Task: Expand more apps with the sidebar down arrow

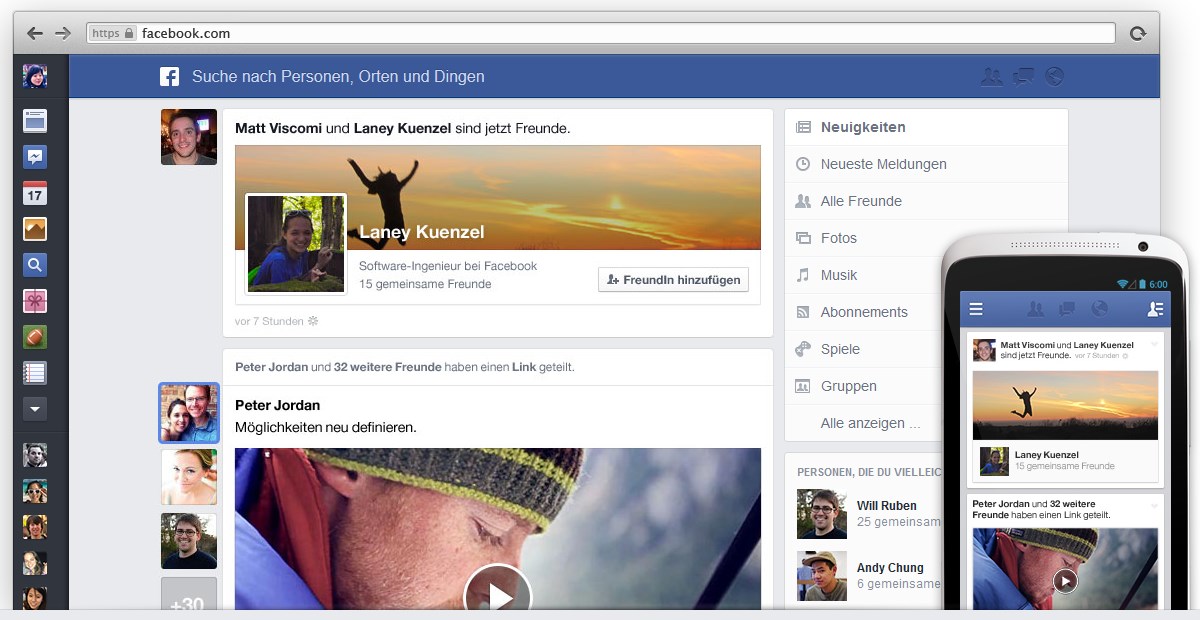Action: (35, 409)
